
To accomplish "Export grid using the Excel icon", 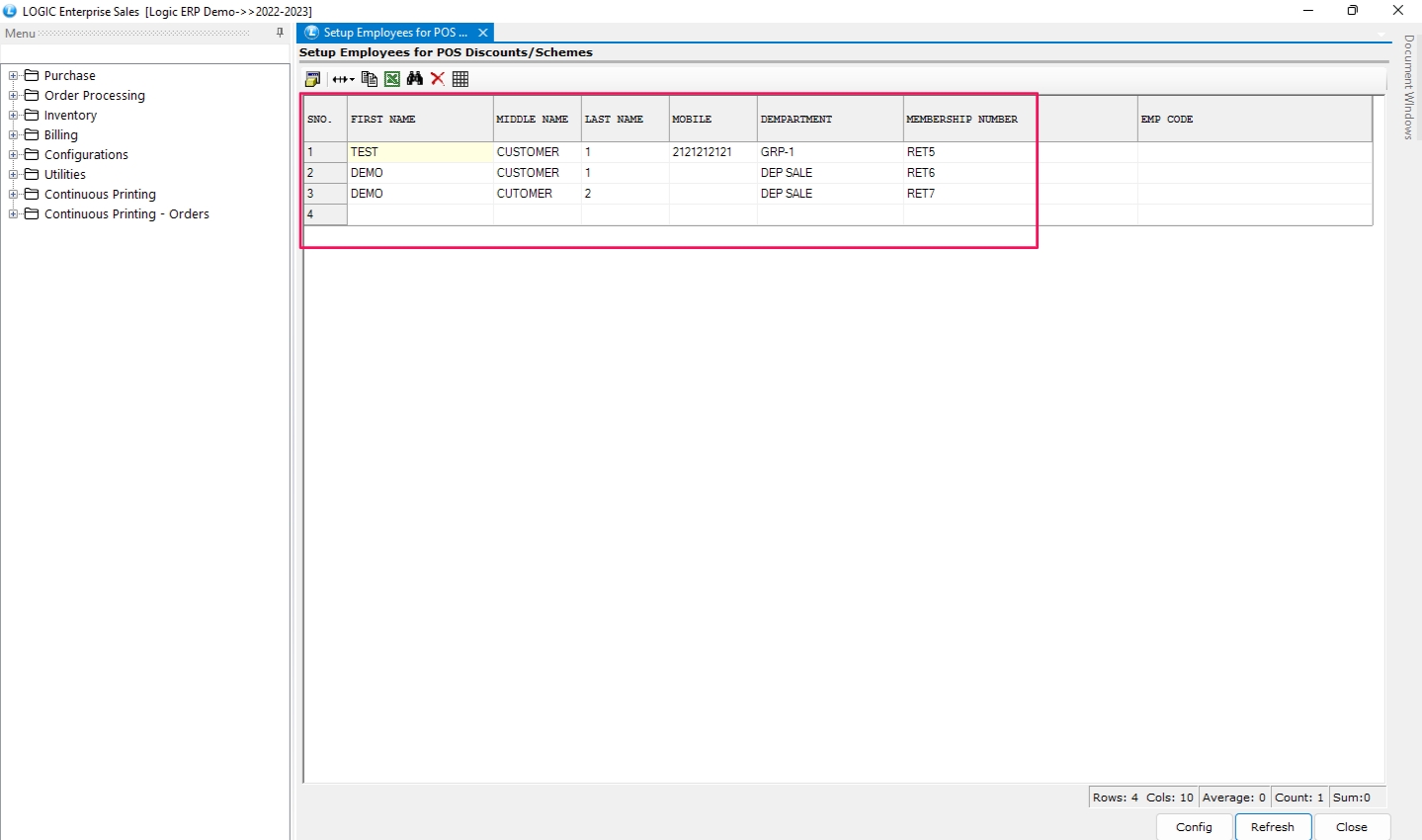I will (x=392, y=79).
